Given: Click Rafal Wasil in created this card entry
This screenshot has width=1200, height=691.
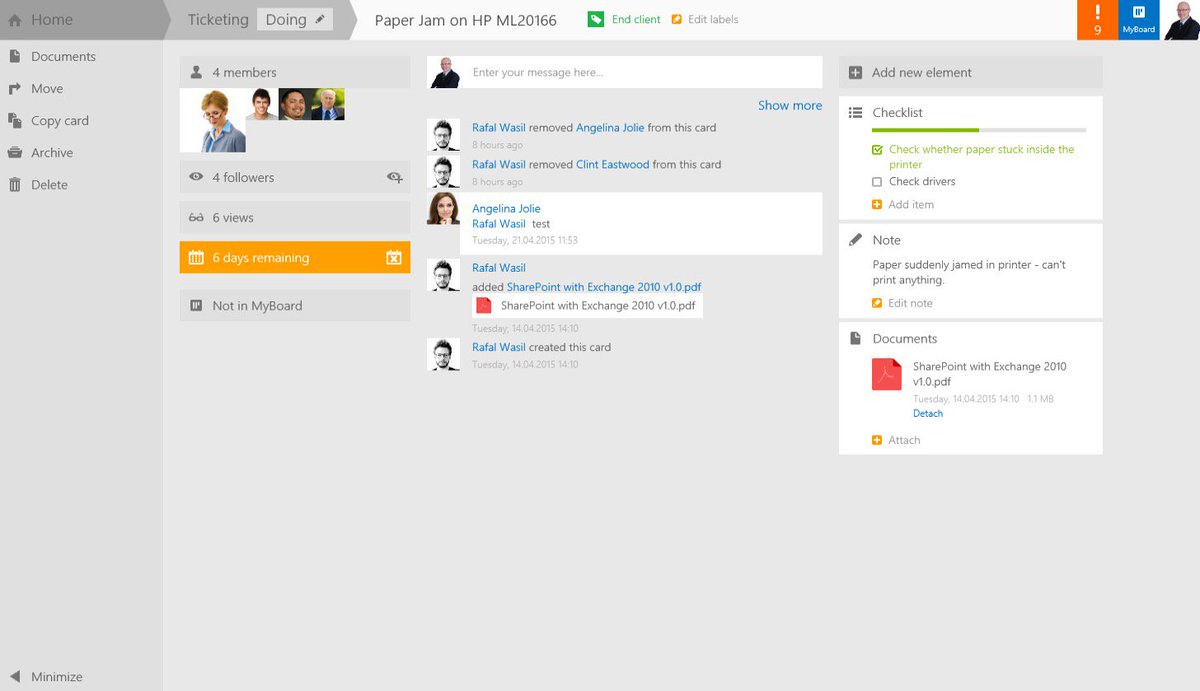Looking at the screenshot, I should 499,347.
